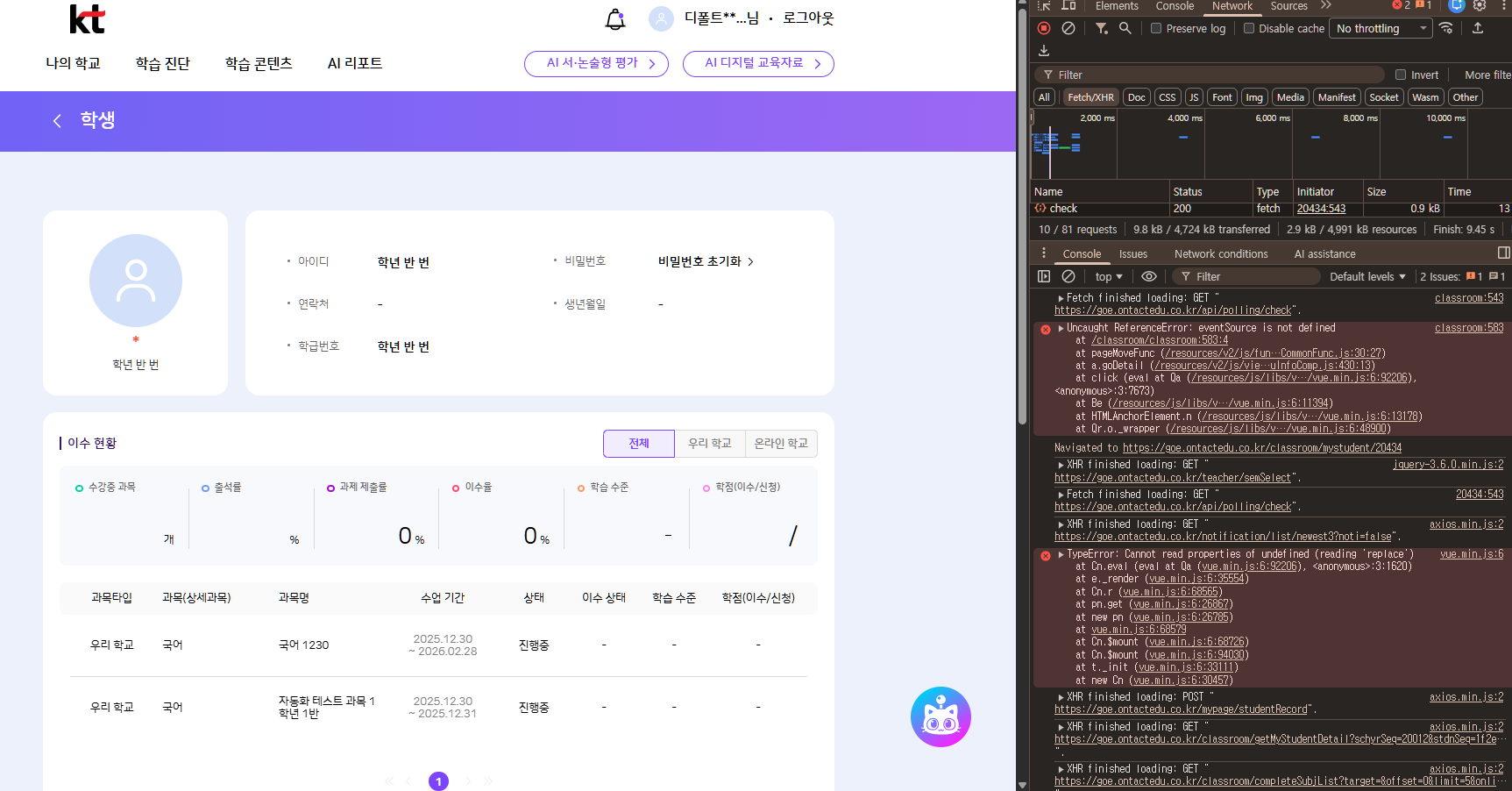Expand the Default levels dropdown
Screen dimensions: 1512x791
[1366, 276]
